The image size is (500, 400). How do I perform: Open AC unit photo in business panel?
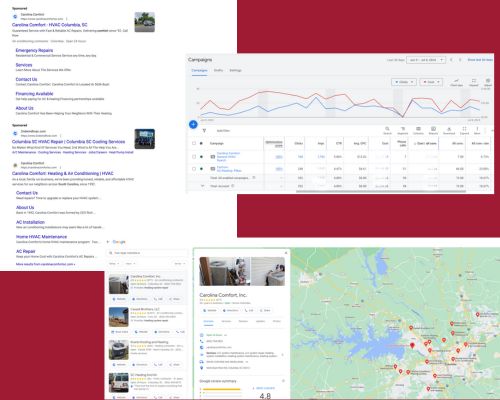[224, 271]
